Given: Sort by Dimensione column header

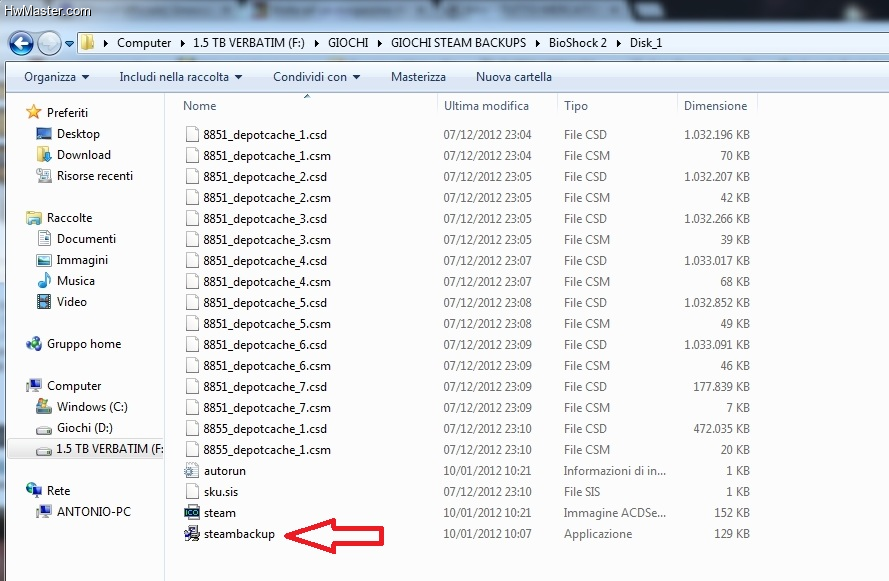Looking at the screenshot, I should click(717, 105).
